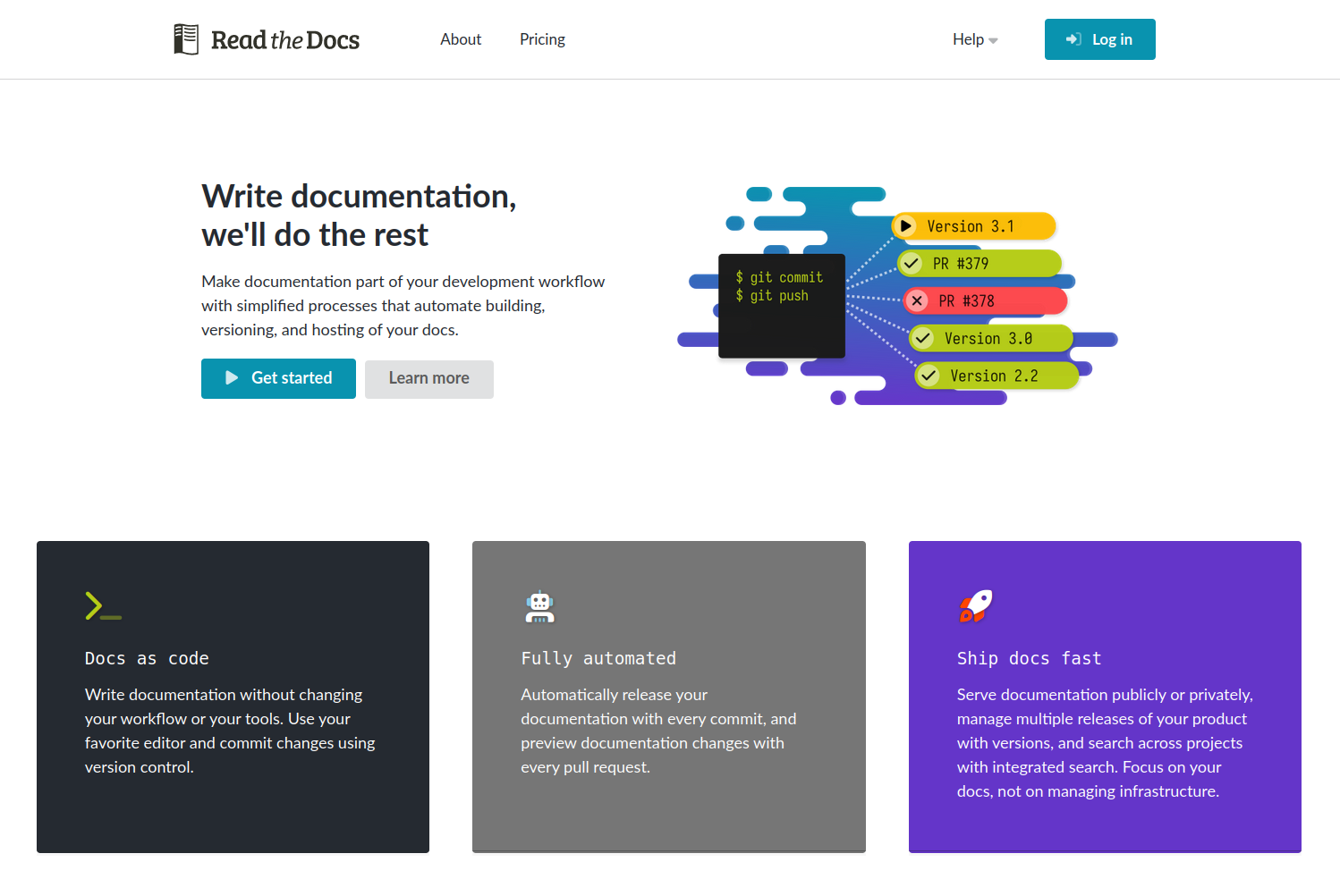Click the Get started button
Screen dimensions: 1340x896
click(x=278, y=378)
